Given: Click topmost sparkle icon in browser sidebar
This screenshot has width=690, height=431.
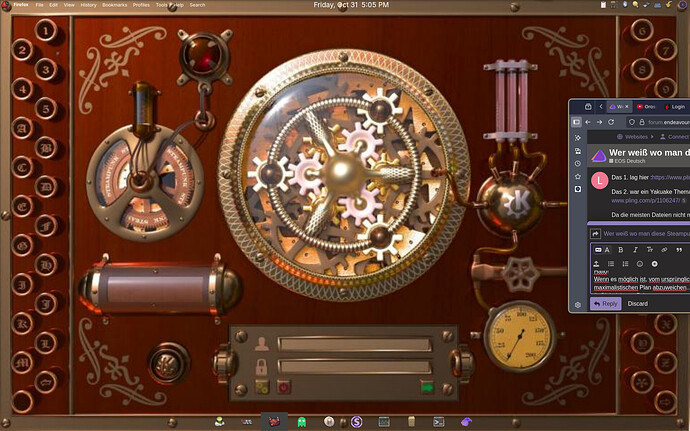Looking at the screenshot, I should coord(578,138).
